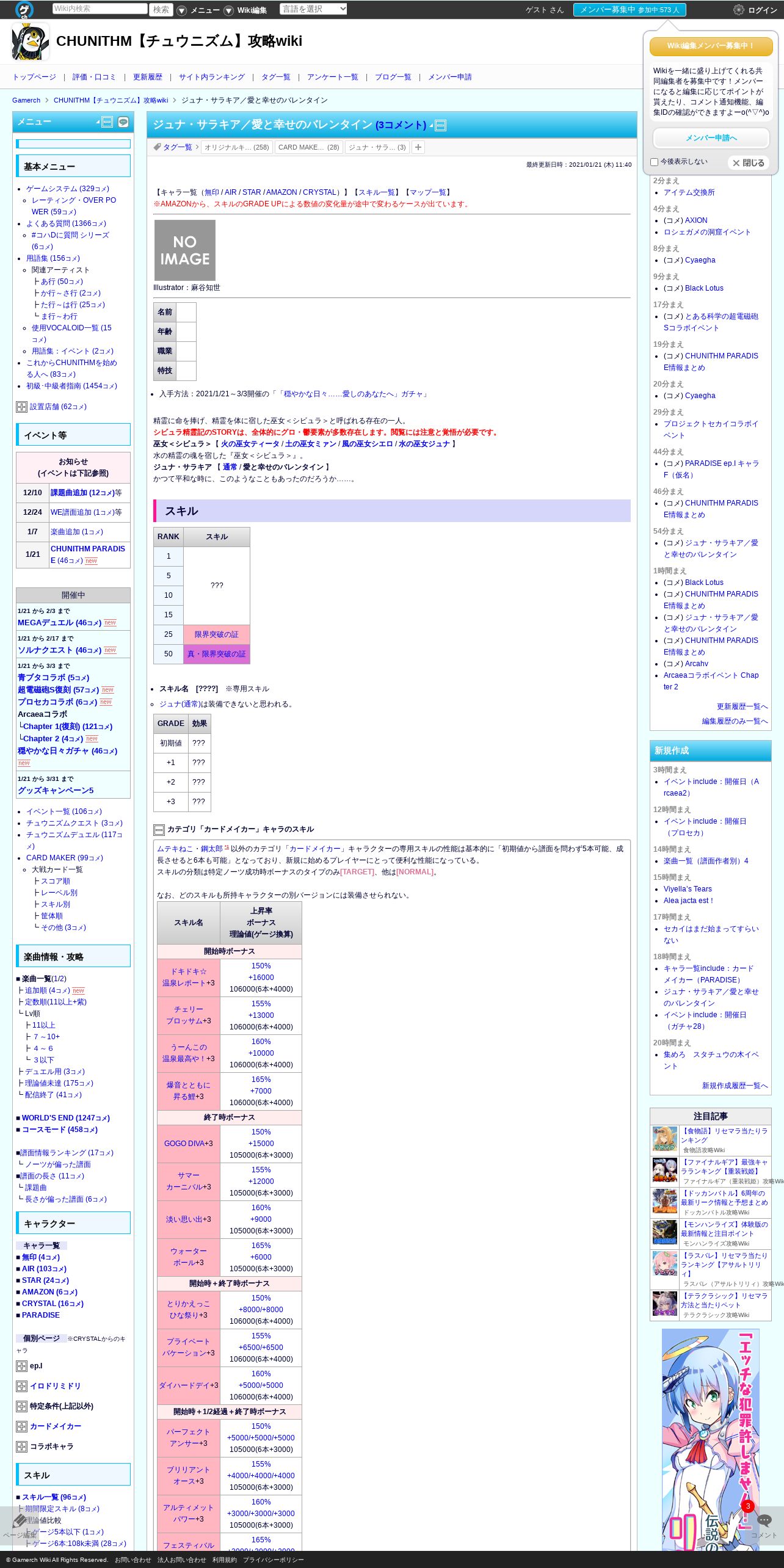Open WORLD'S END (1247コメ) link
This screenshot has width=784, height=1568.
click(66, 1118)
